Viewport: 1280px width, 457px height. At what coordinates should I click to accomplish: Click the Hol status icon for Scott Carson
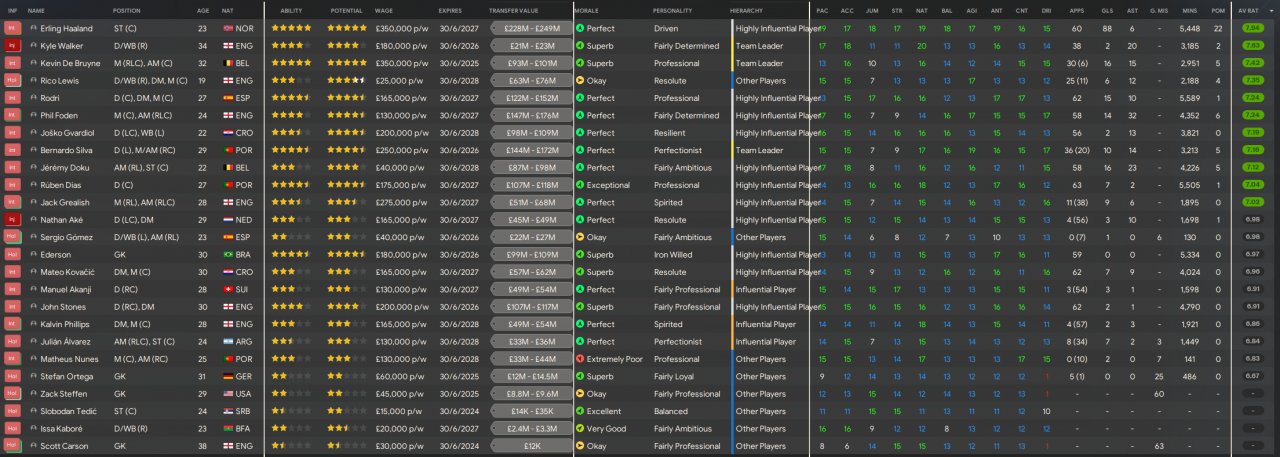[12, 446]
